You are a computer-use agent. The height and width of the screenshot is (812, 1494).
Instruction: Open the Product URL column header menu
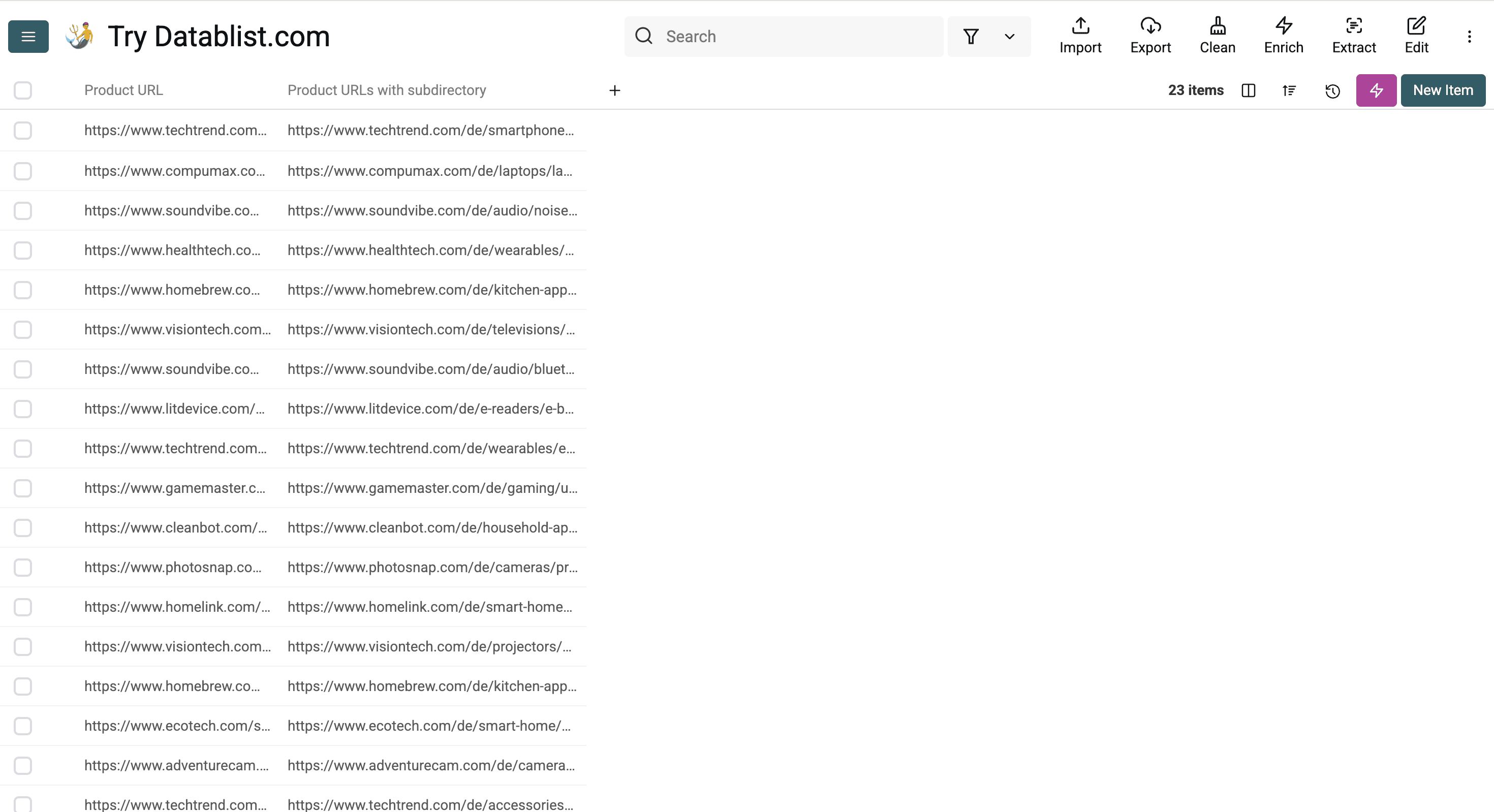(x=123, y=90)
